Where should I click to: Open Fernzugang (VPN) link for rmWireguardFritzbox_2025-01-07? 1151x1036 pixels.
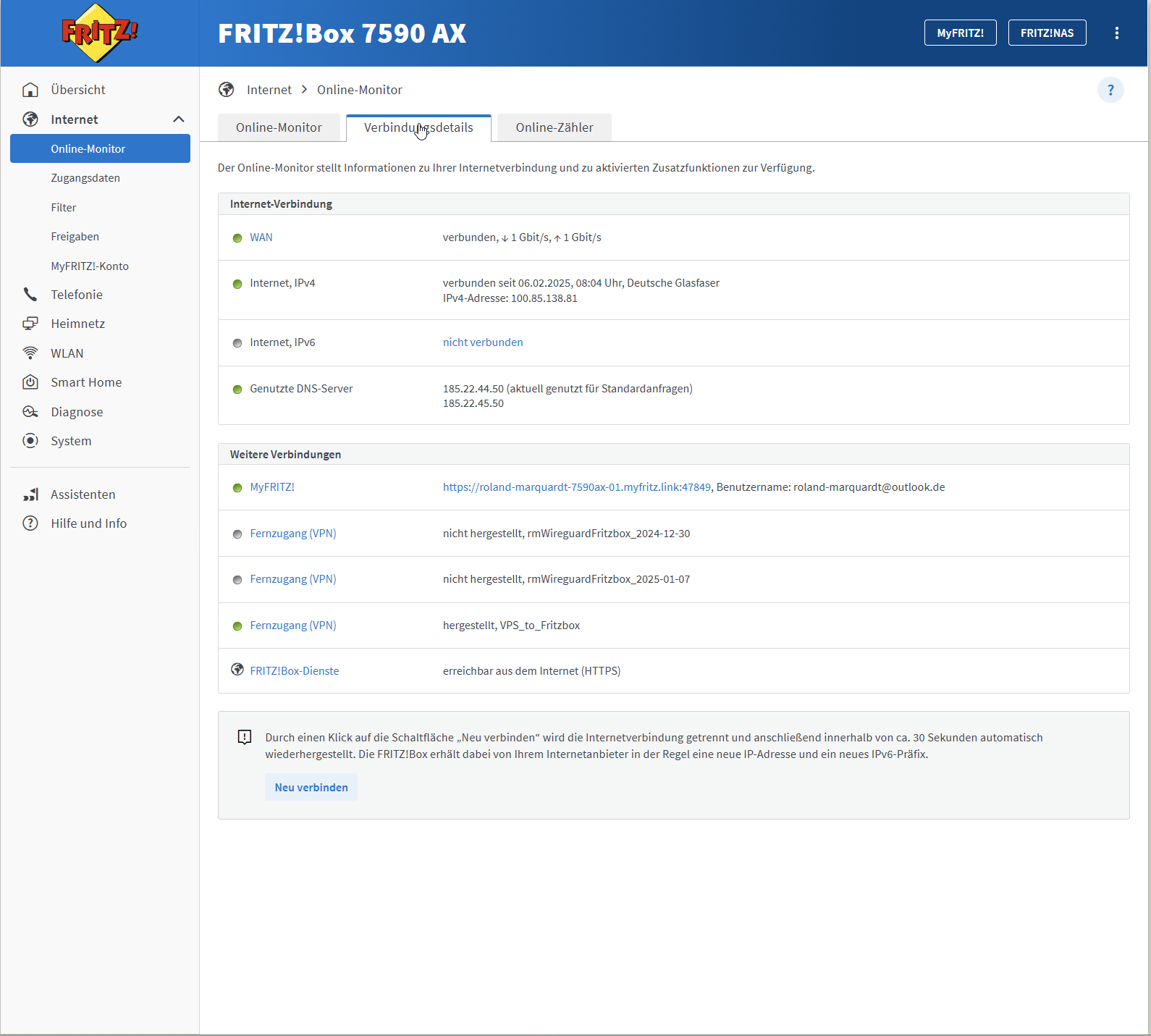pos(293,579)
